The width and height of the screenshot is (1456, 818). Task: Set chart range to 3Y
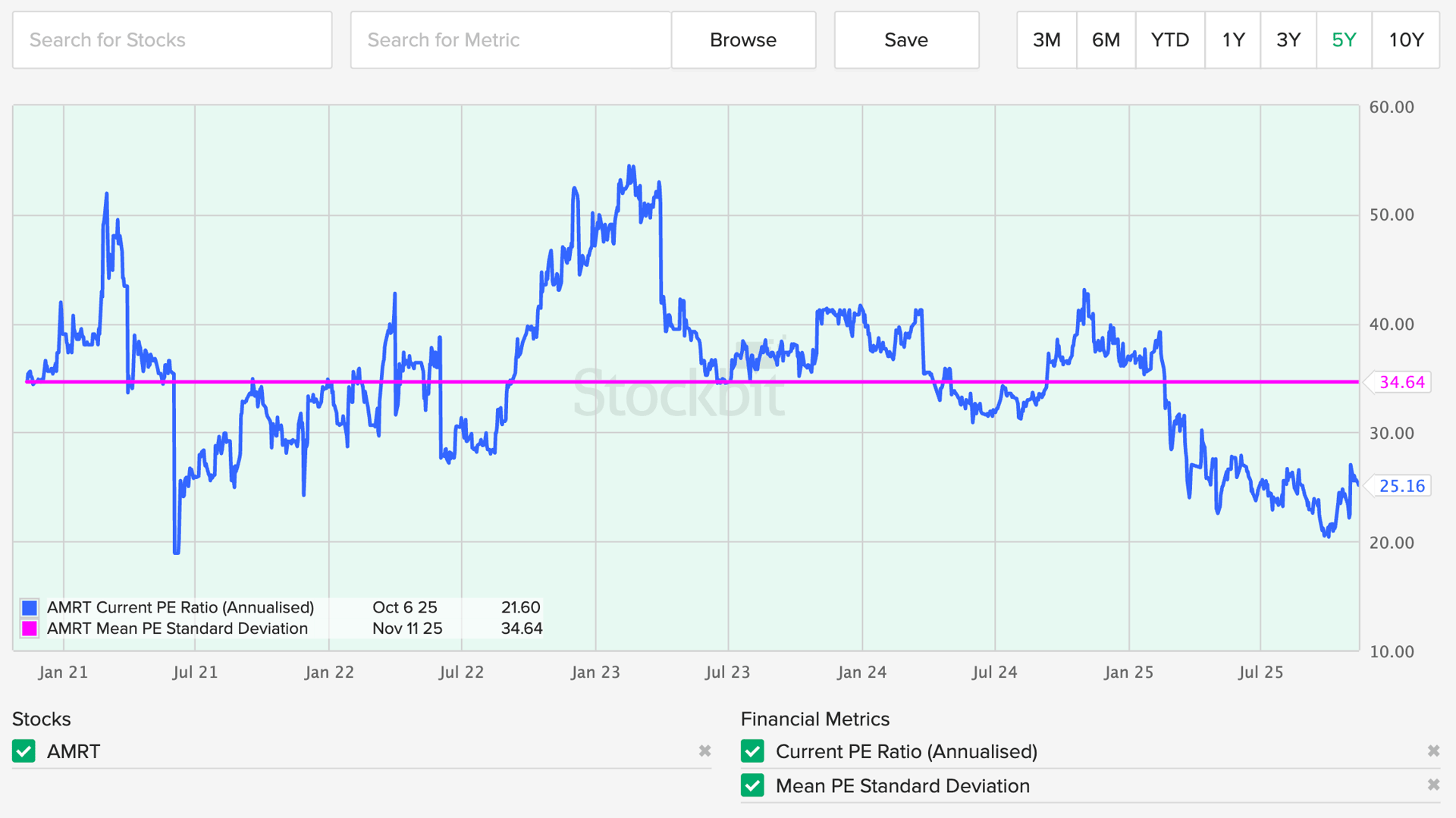pyautogui.click(x=1288, y=40)
